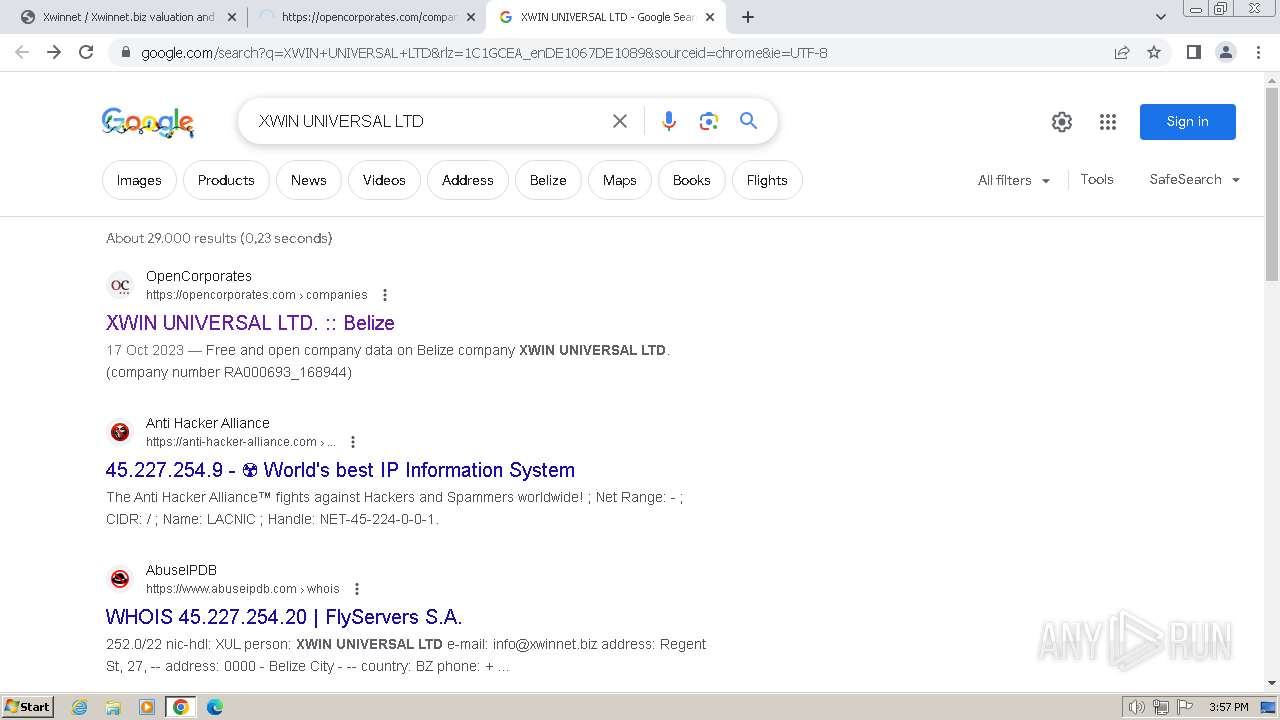Close the opencorporates.com tab
Image resolution: width=1280 pixels, height=720 pixels.
(471, 17)
